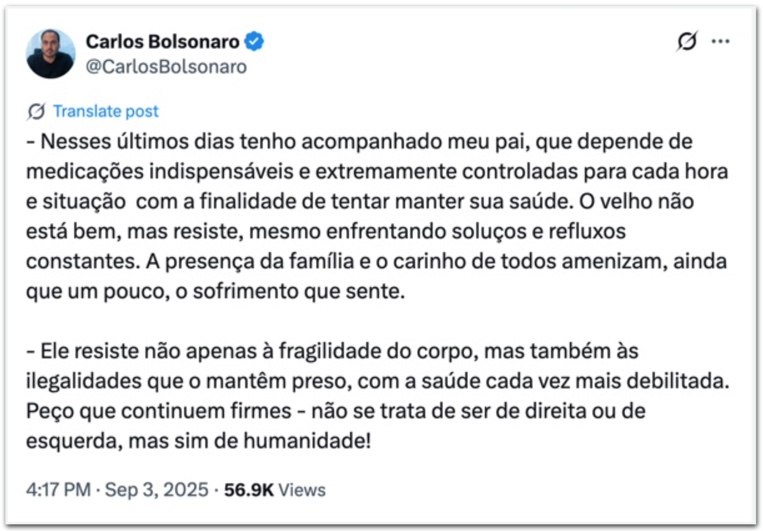Click the Translate post link

(106, 111)
